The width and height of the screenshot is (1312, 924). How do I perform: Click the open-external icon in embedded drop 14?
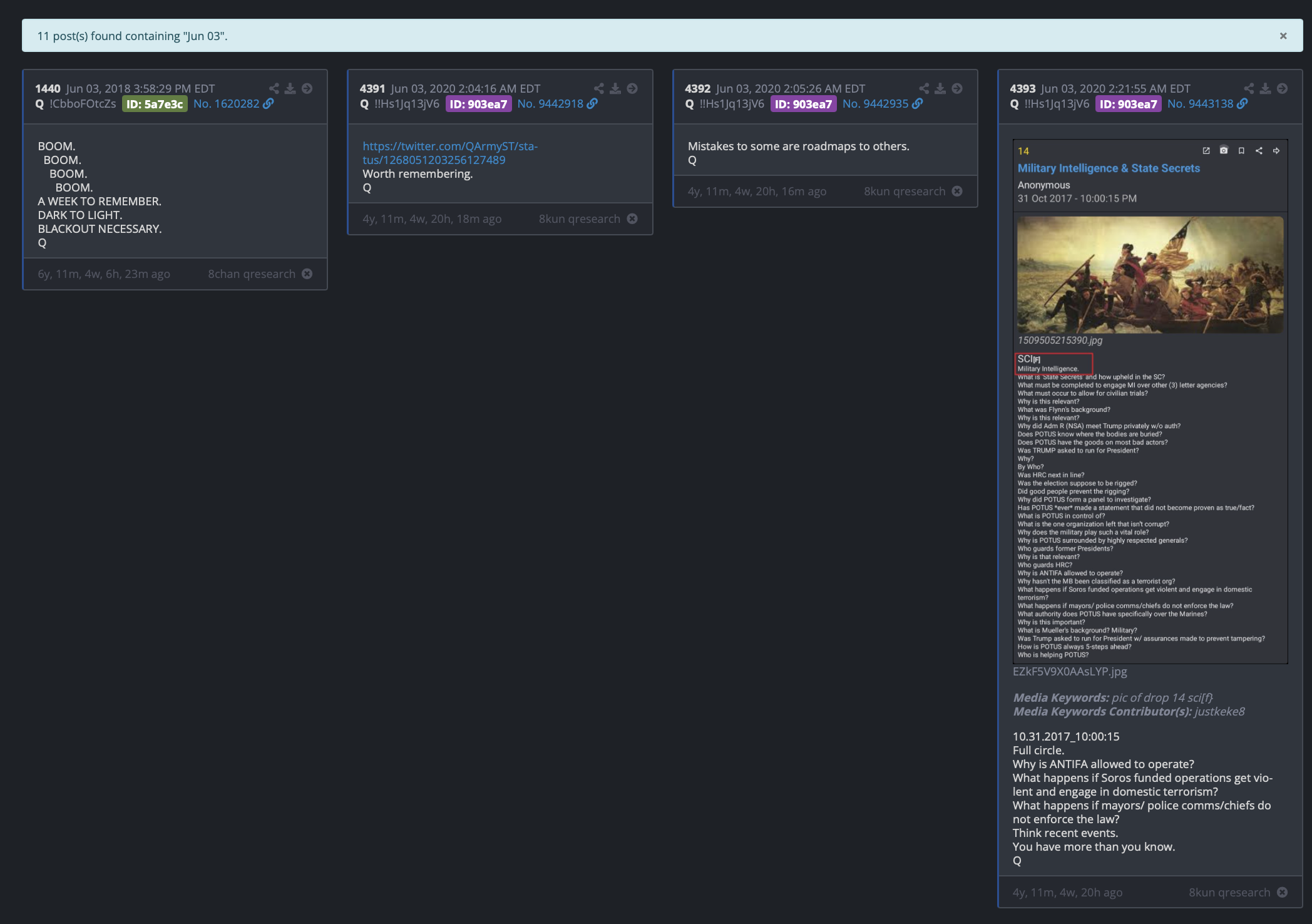[x=1206, y=151]
